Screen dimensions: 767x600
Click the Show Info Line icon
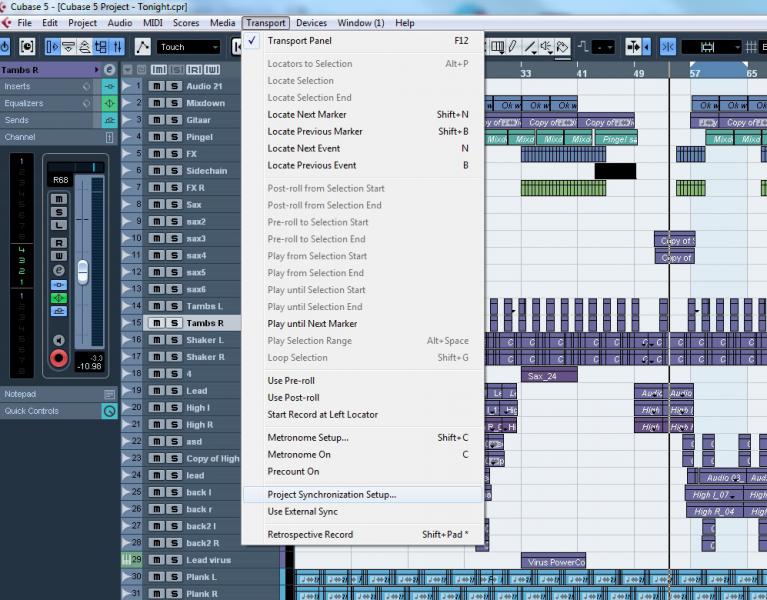click(69, 47)
